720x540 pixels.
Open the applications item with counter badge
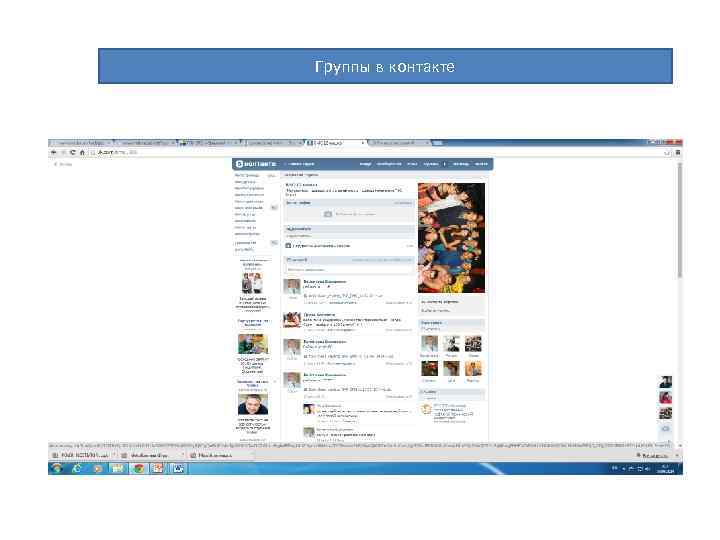point(256,242)
